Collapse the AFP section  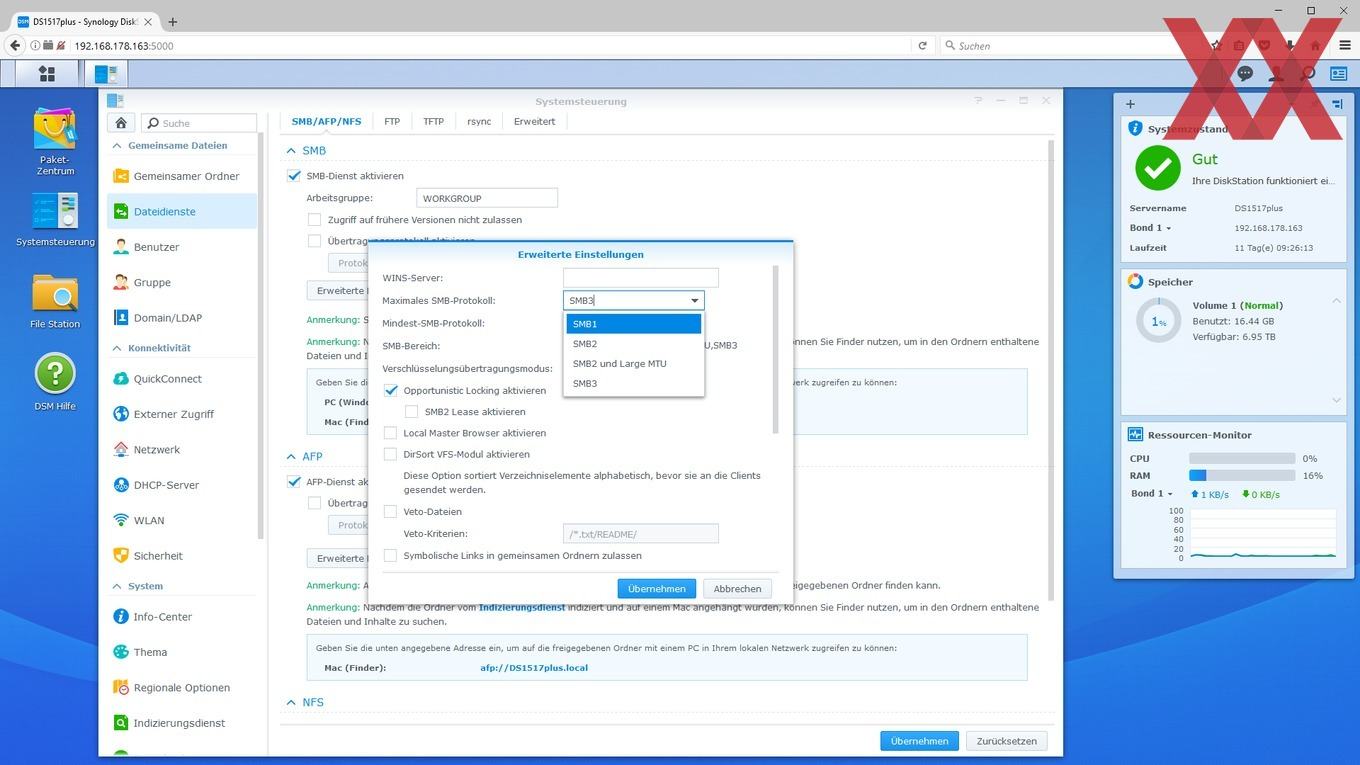click(x=292, y=457)
